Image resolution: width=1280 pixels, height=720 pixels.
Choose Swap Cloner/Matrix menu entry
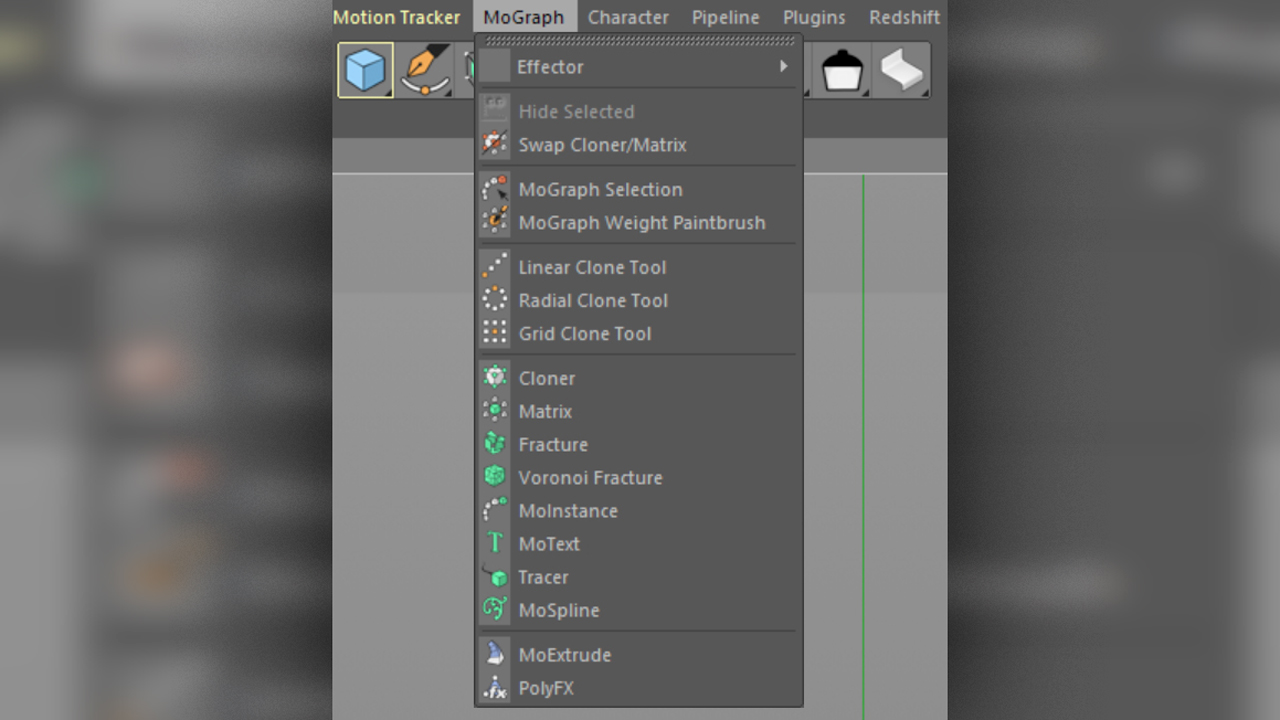click(x=638, y=144)
